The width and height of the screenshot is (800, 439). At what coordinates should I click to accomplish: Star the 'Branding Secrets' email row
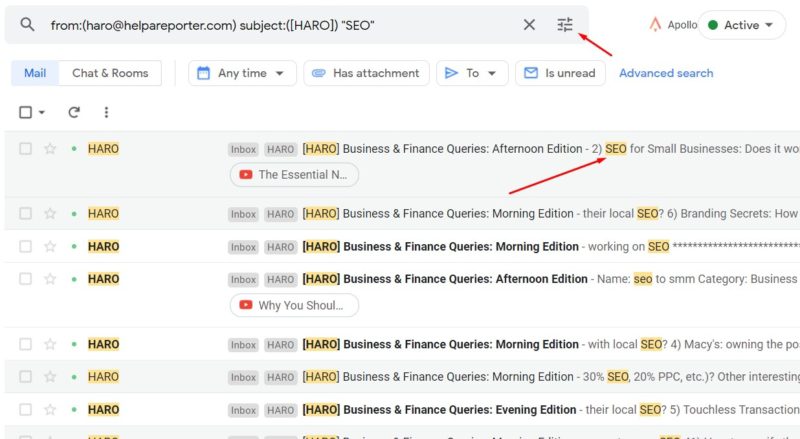click(50, 213)
